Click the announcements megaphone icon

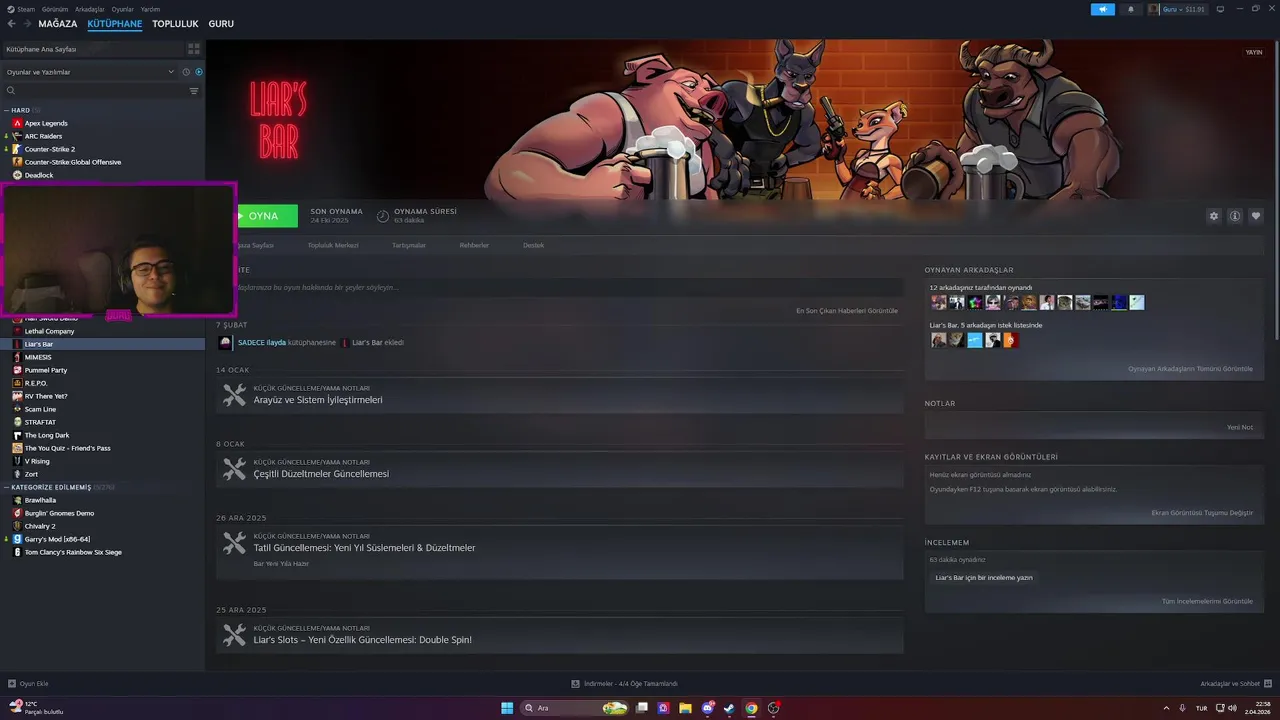(x=1103, y=9)
